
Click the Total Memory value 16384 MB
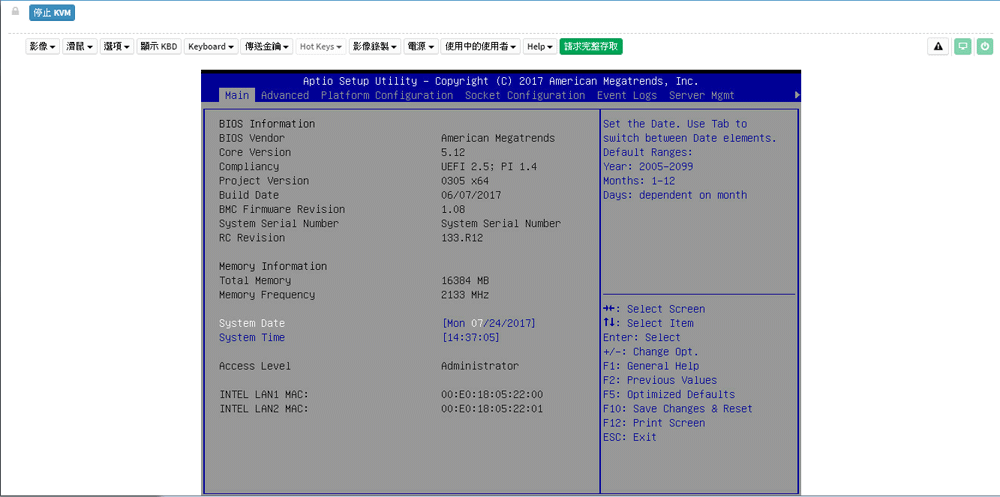465,281
